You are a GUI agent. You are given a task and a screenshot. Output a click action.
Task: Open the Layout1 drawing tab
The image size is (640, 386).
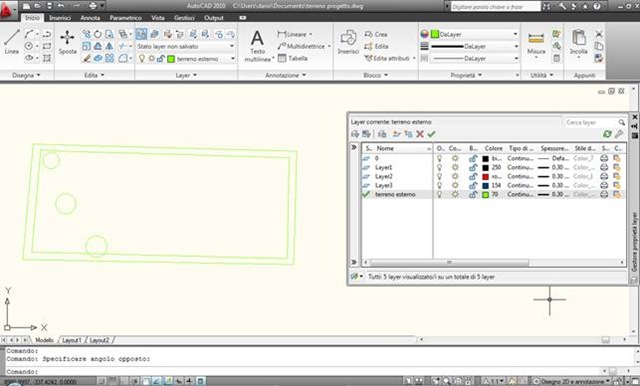point(72,340)
